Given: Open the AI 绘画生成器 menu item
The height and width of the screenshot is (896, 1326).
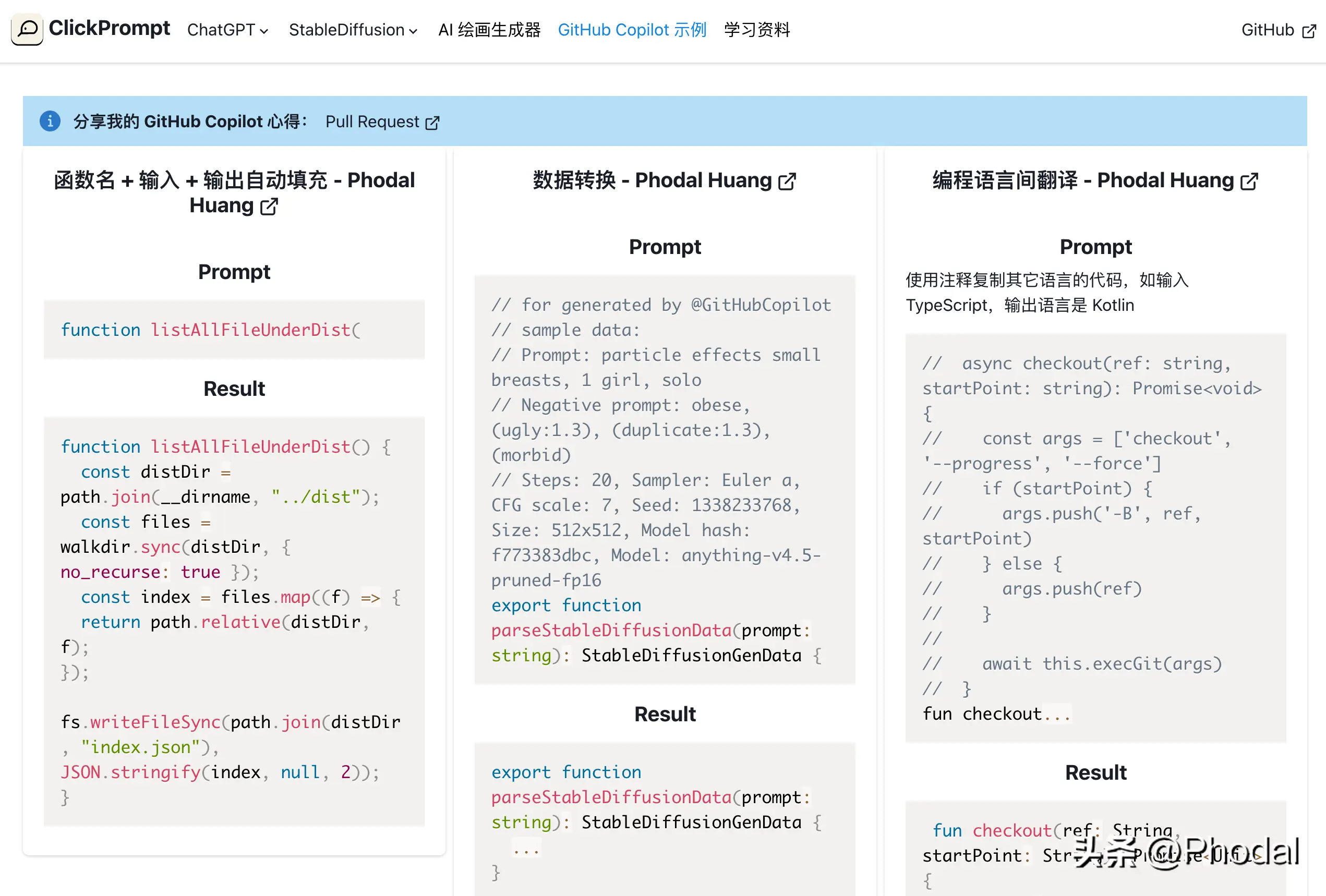Looking at the screenshot, I should pos(489,30).
